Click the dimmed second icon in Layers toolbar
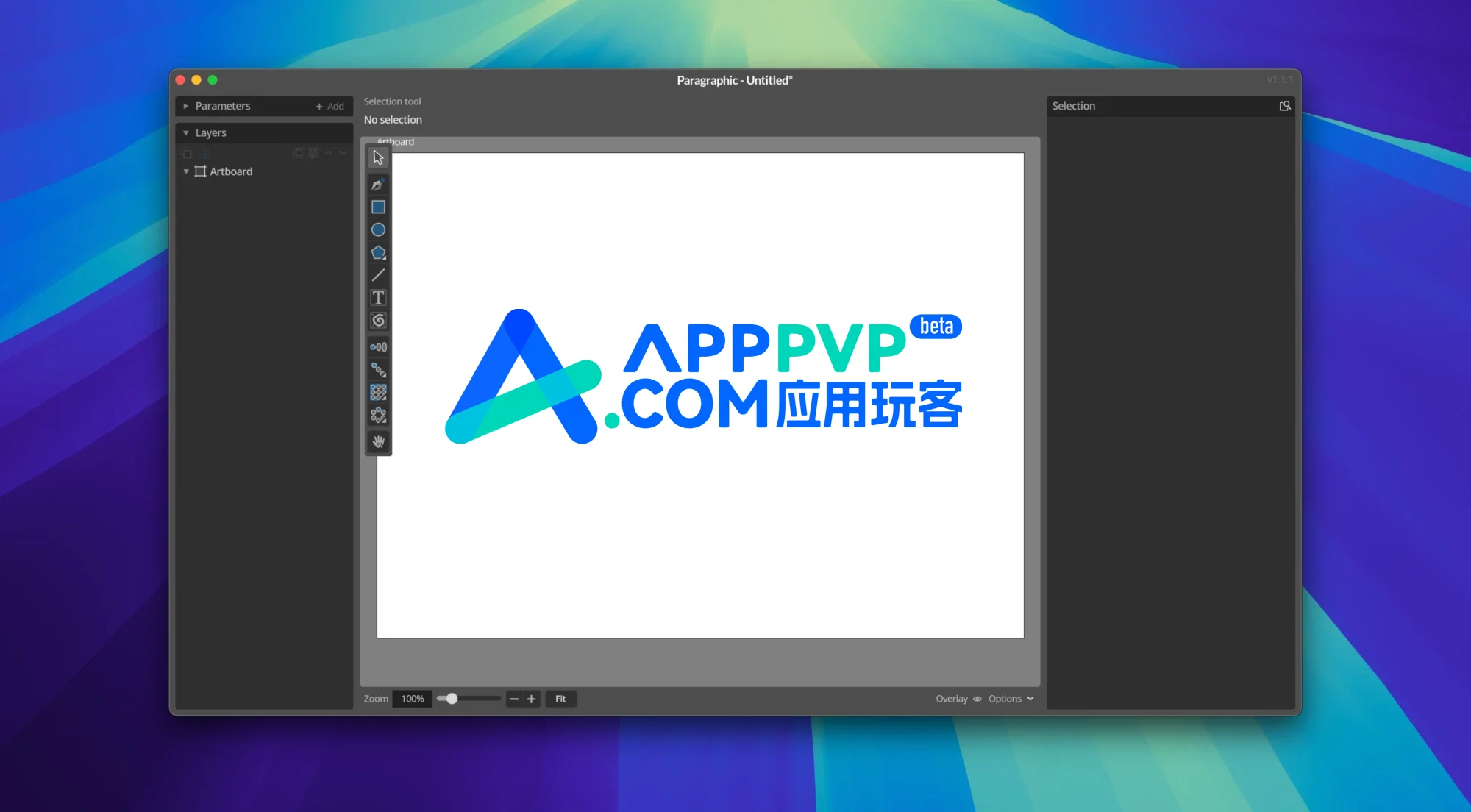 click(x=204, y=153)
